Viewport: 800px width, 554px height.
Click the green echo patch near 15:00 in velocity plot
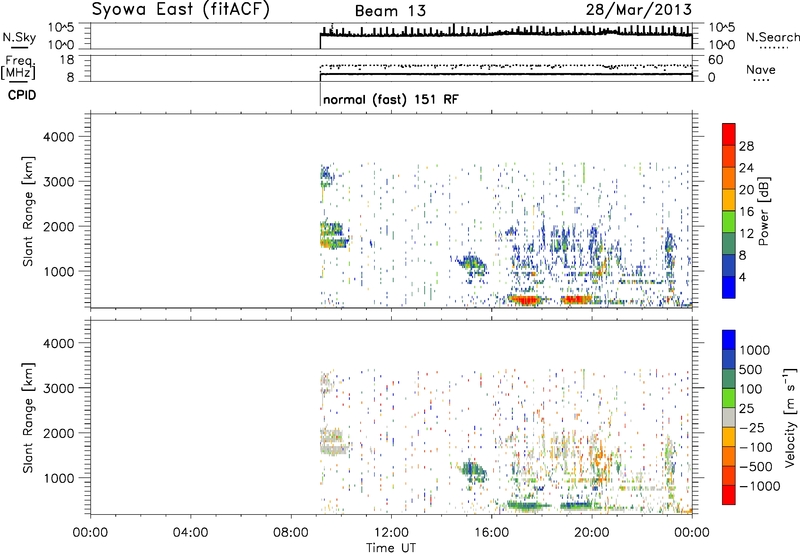(472, 471)
